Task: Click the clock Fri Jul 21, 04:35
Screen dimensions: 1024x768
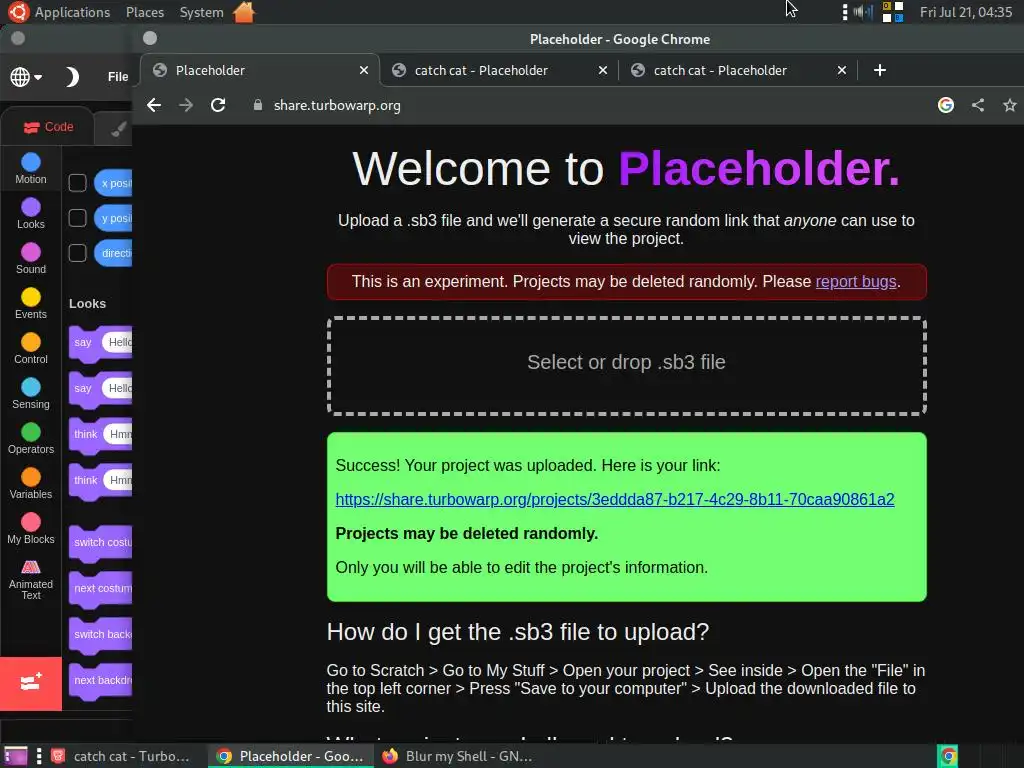Action: pos(966,12)
